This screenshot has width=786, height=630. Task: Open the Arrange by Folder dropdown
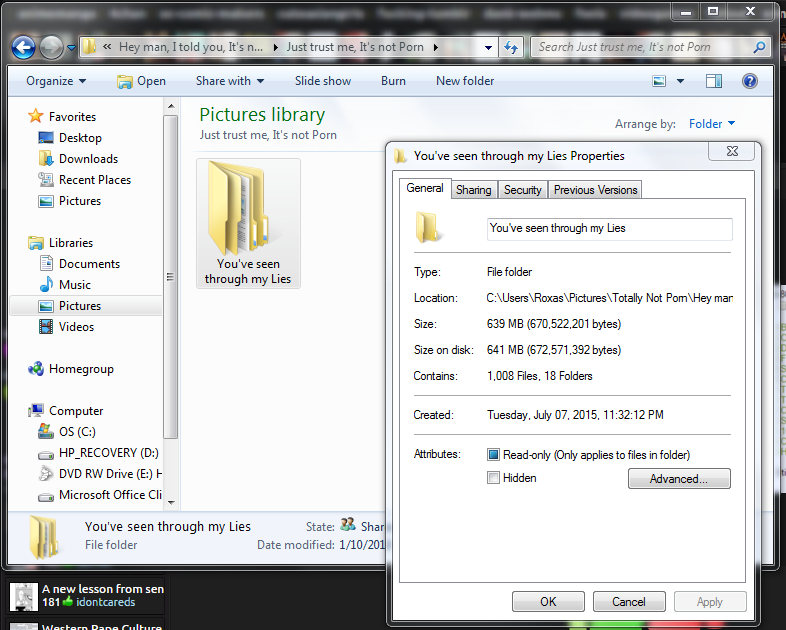(x=711, y=124)
